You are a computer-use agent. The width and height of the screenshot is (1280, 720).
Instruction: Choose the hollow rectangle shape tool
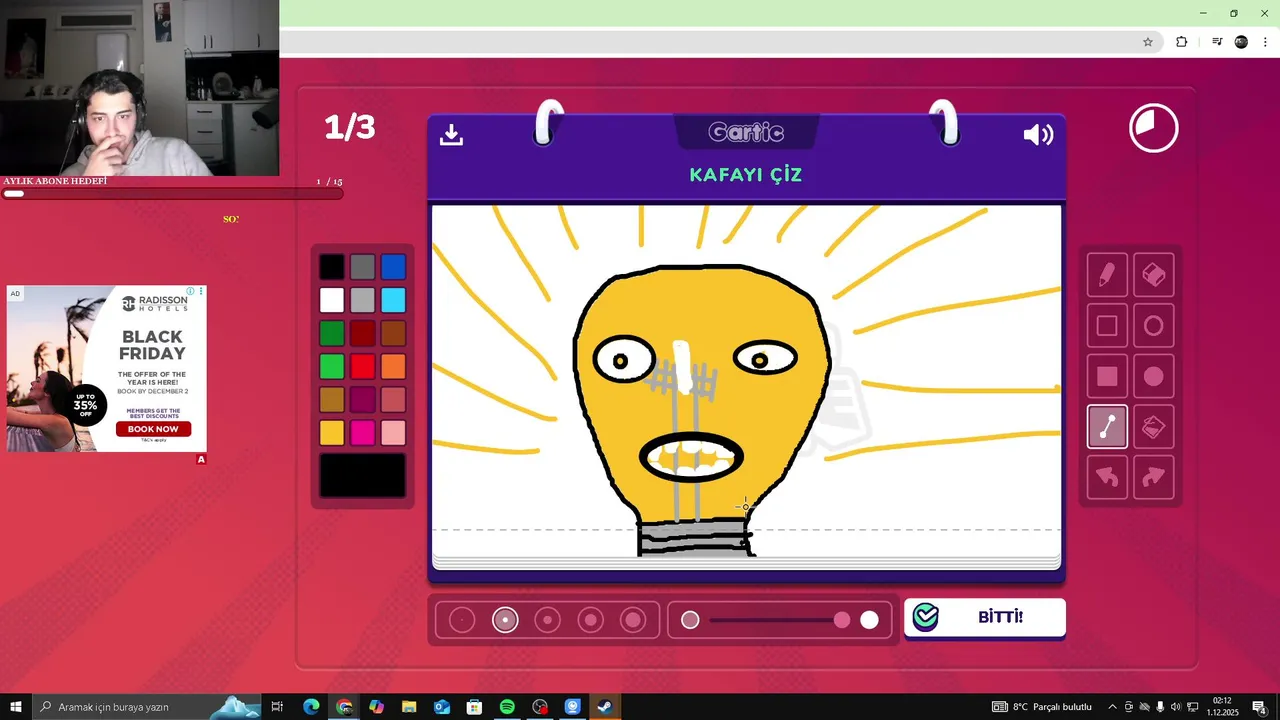pos(1107,325)
